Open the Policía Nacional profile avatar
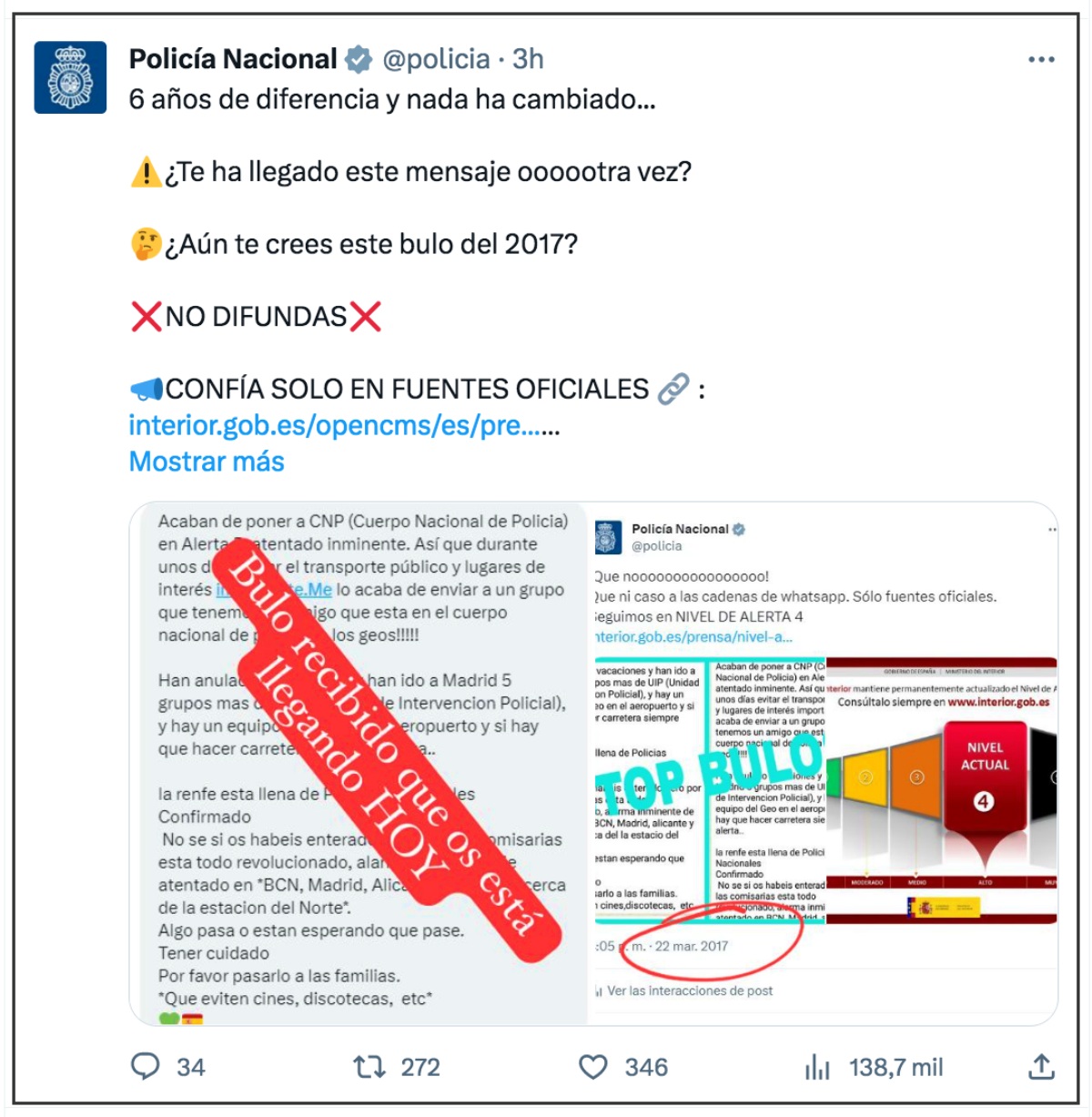This screenshot has width=1092, height=1117. (x=70, y=77)
